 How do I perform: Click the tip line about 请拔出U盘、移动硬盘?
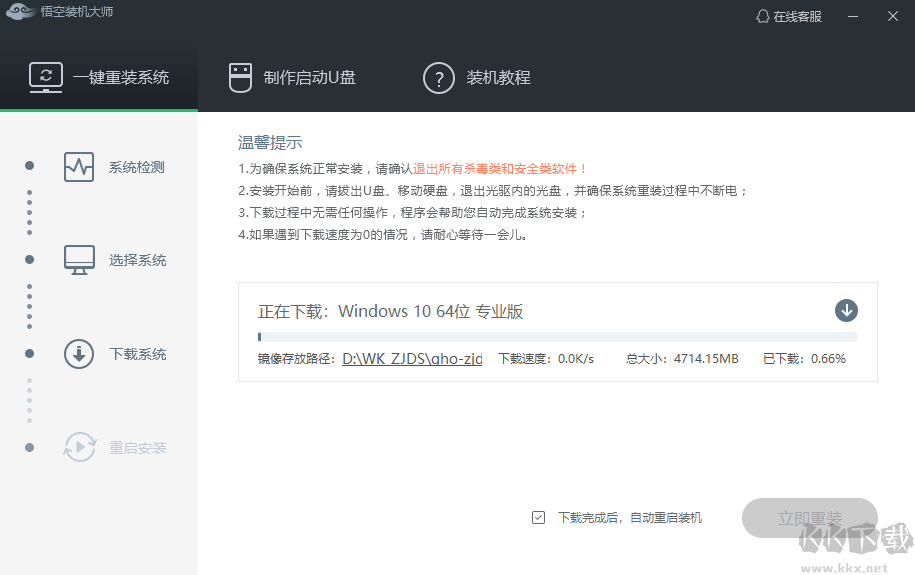coord(493,191)
